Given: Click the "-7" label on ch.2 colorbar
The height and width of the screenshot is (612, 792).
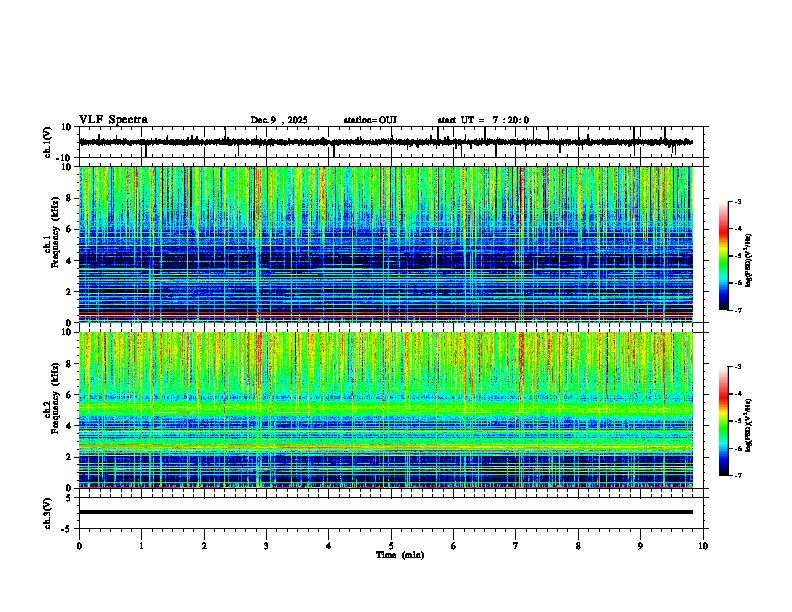Looking at the screenshot, I should [738, 476].
